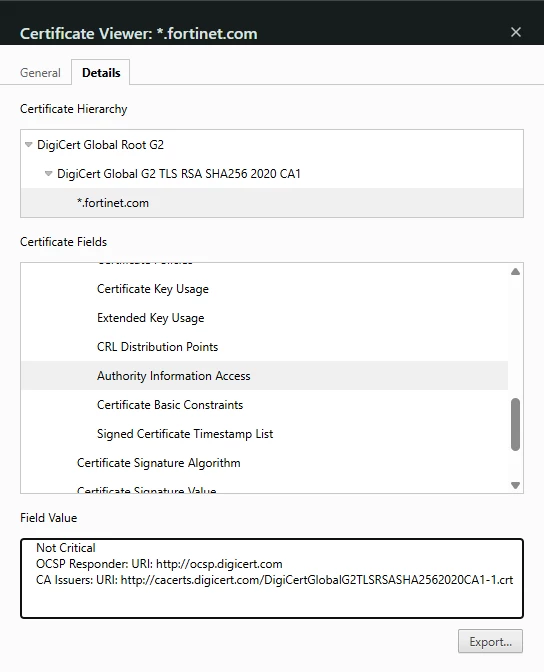Click the OCSP Responder URI line
Screen dimensions: 544x672
[159, 564]
